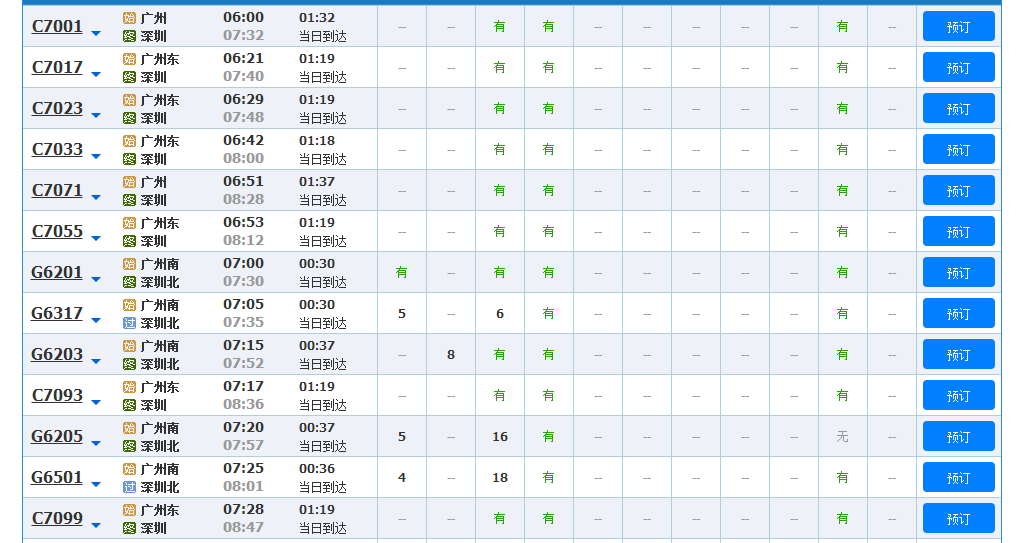Expand stop list arrow for C7033
Viewport: 1036px width, 543px height.
point(96,156)
